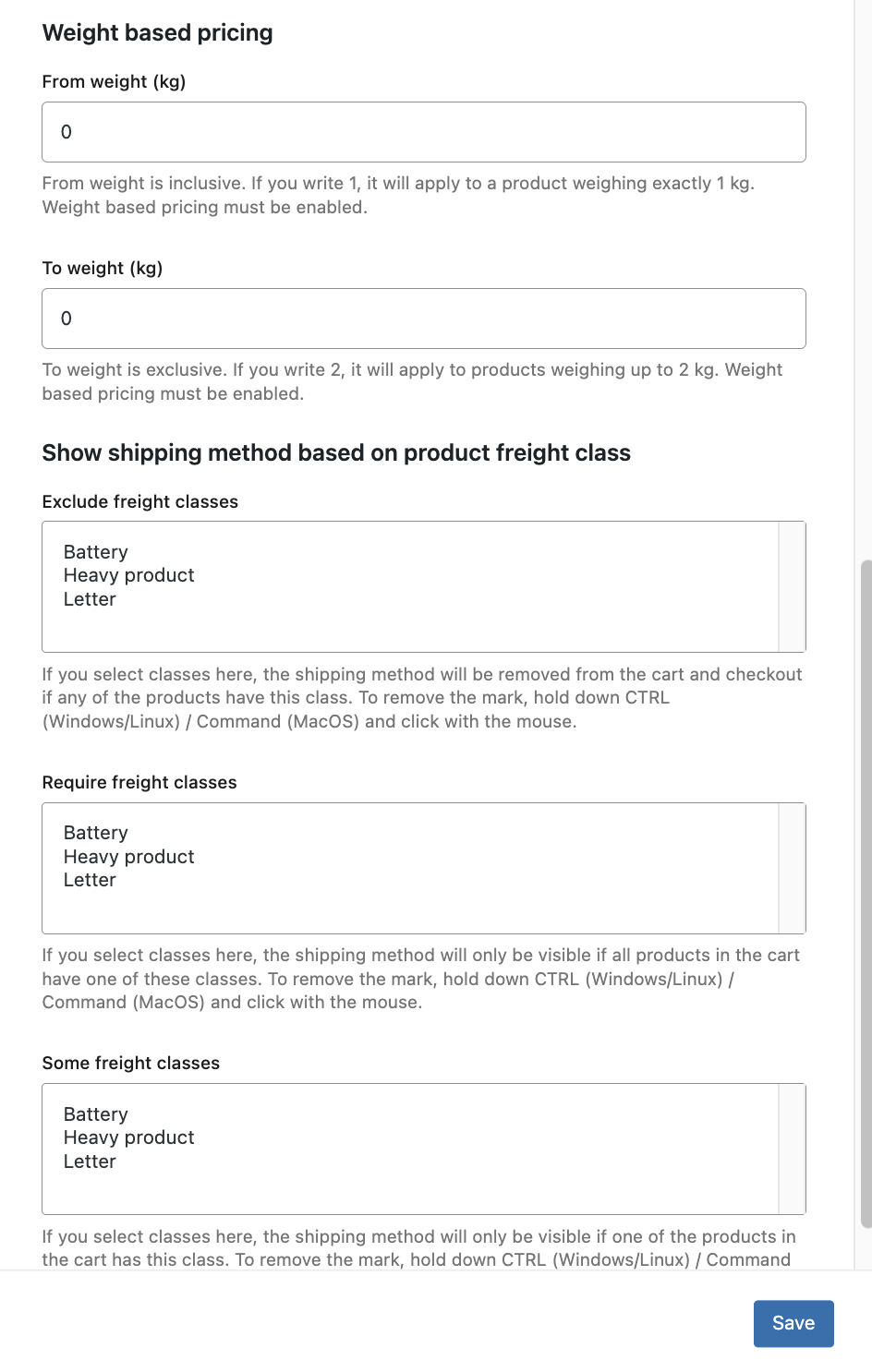Choose Heavy product in Some freight classes
The width and height of the screenshot is (872, 1372).
pos(129,1137)
